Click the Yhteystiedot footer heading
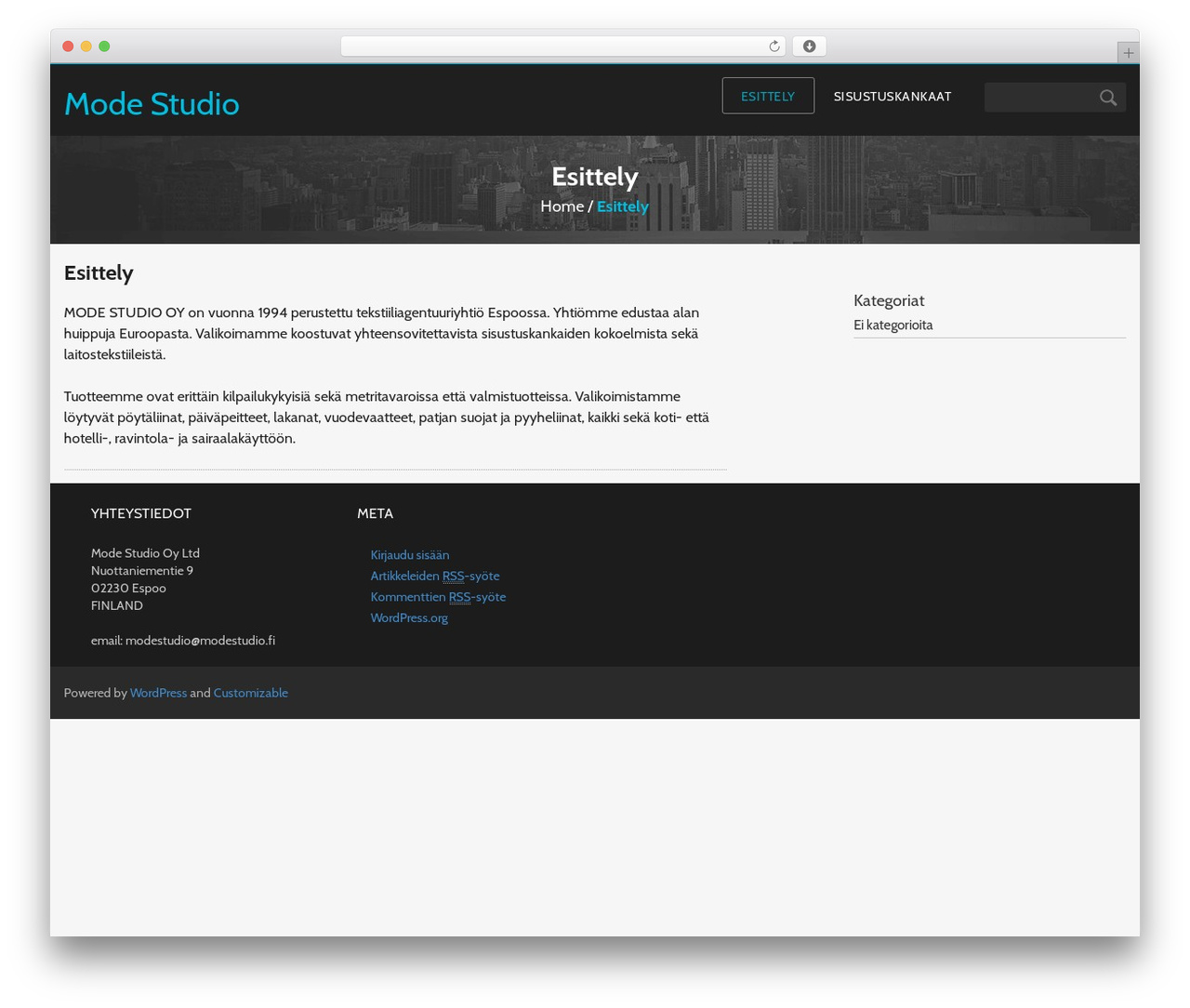 tap(141, 513)
